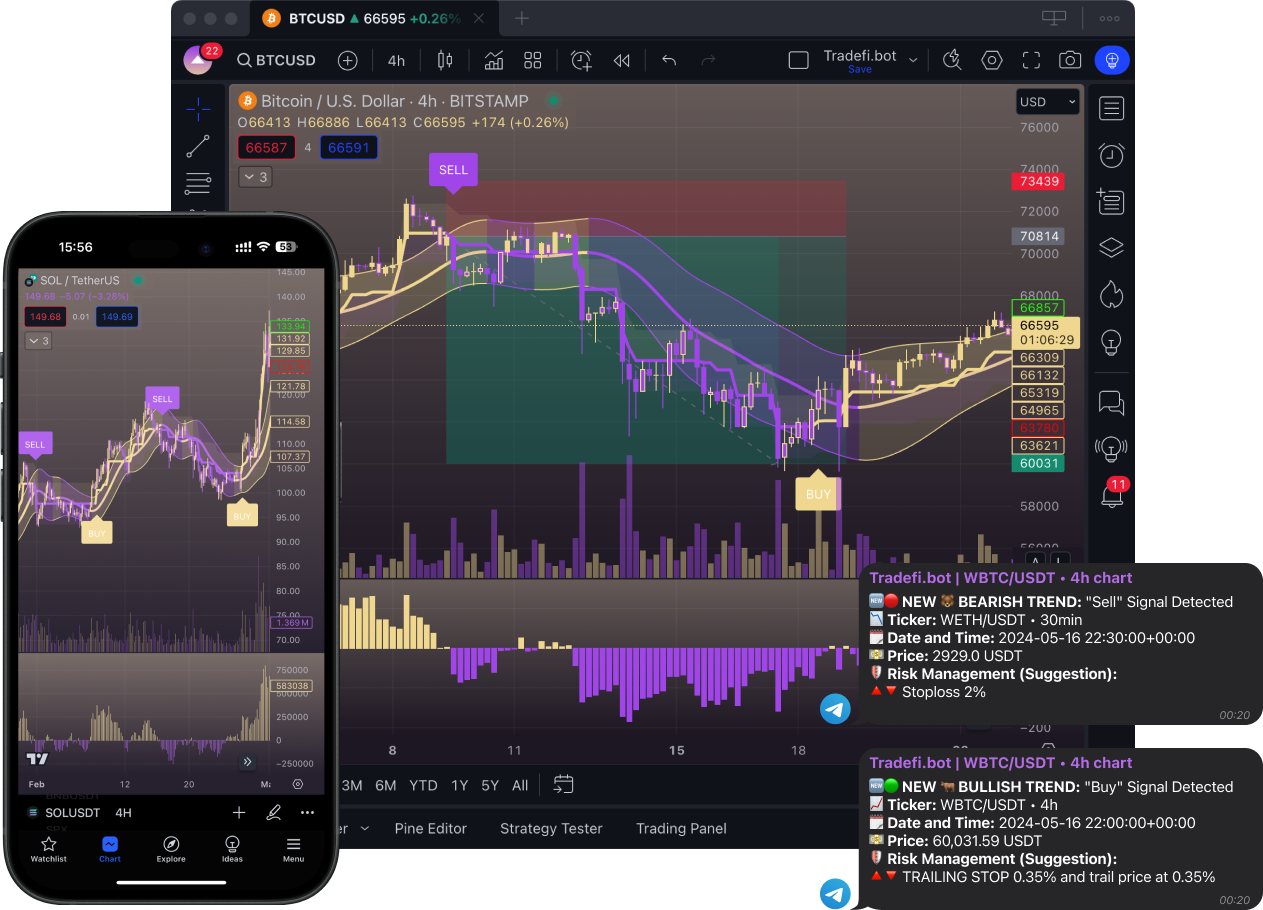Open the Pine Editor tab
1263x910 pixels.
pos(430,828)
